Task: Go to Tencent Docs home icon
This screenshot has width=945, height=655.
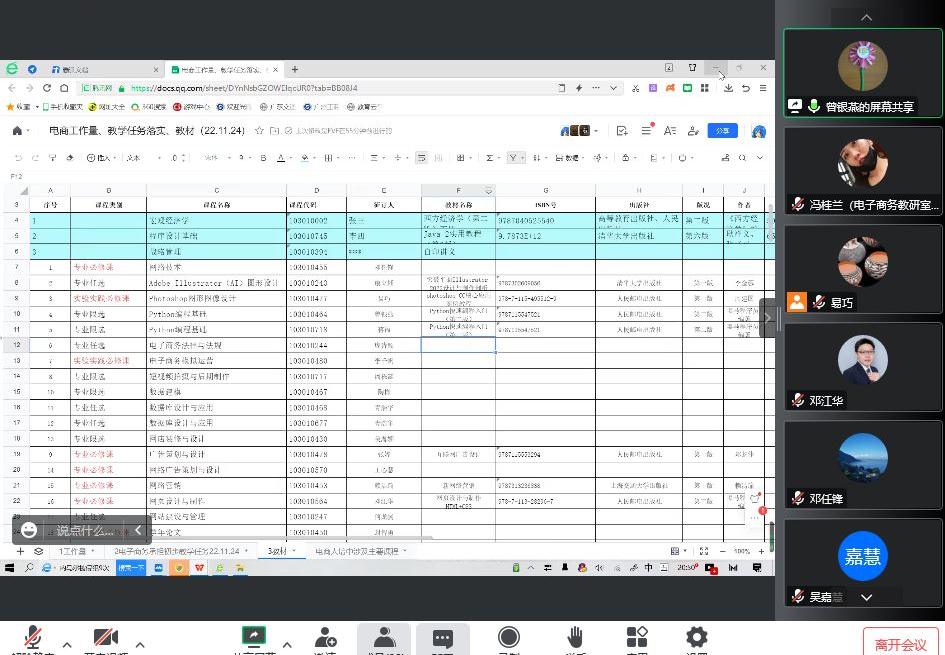Action: coord(17,131)
